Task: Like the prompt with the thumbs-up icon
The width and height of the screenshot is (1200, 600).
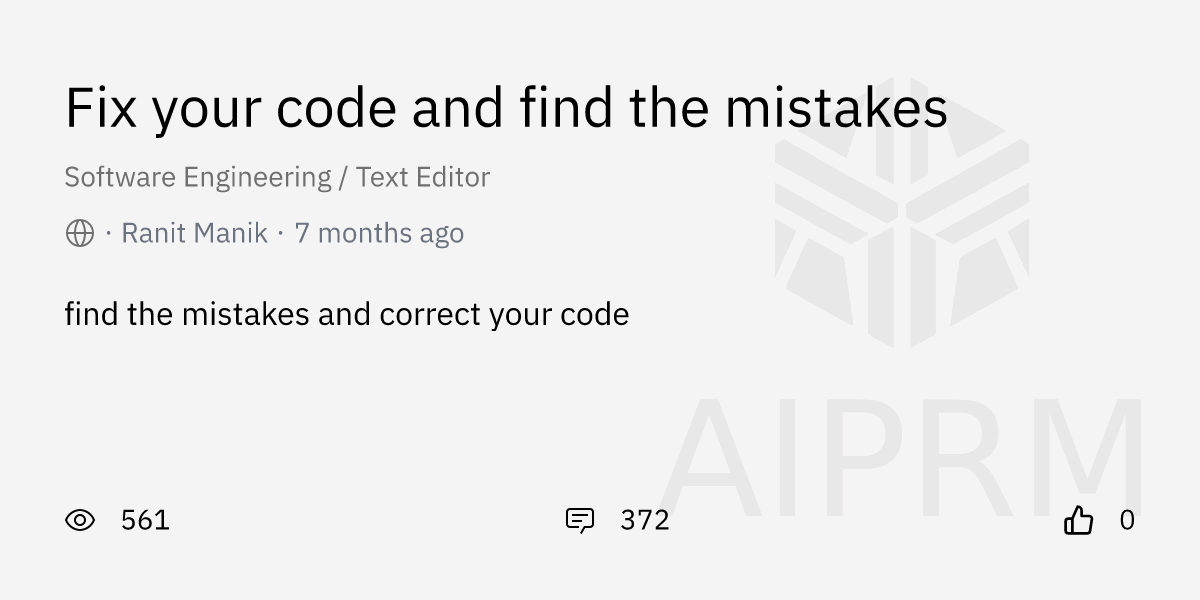Action: tap(1078, 520)
